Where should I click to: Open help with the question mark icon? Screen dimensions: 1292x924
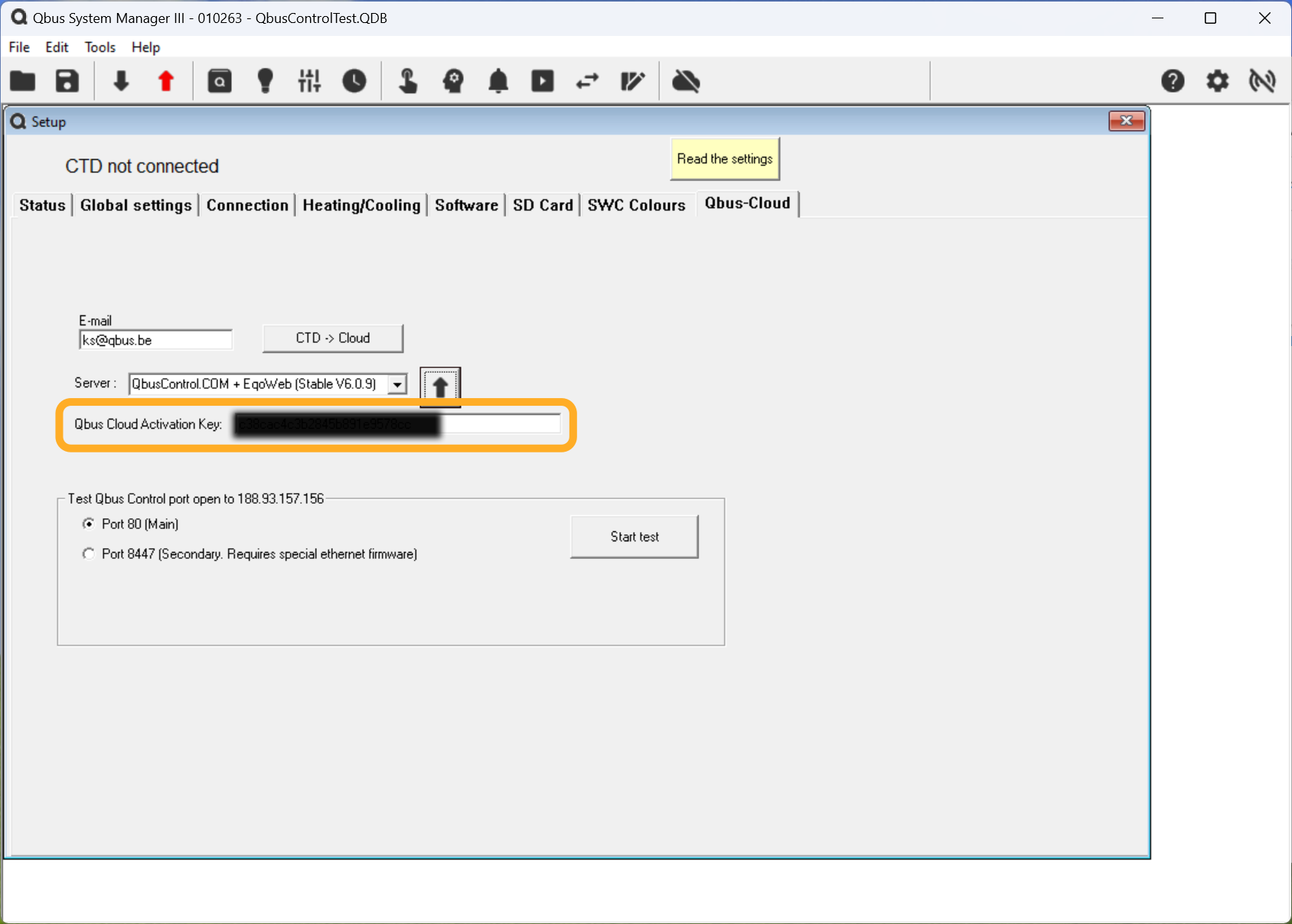pos(1173,80)
